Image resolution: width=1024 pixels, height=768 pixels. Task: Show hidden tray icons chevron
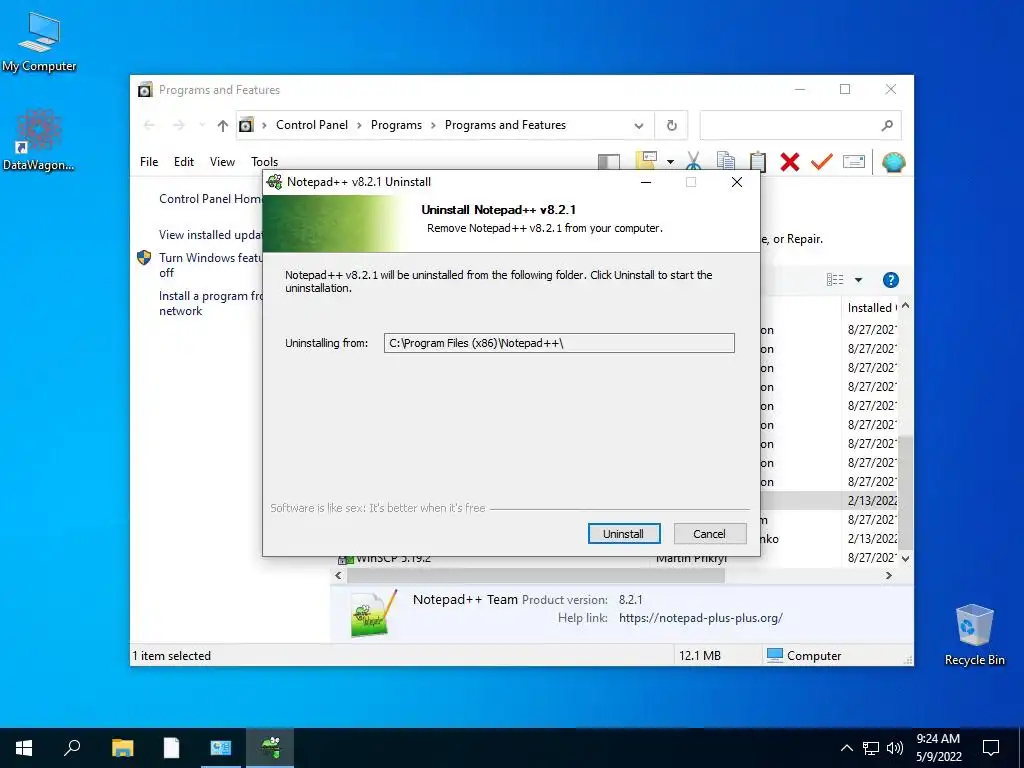coord(846,748)
